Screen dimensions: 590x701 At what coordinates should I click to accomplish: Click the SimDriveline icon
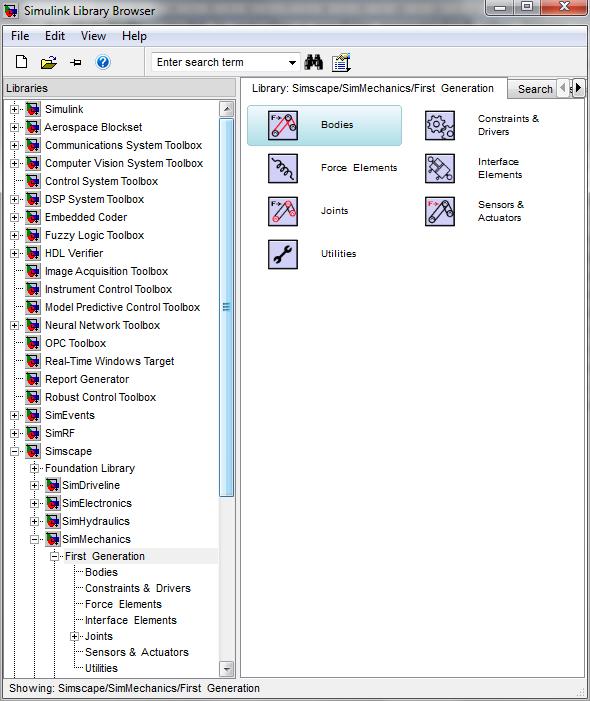53,485
